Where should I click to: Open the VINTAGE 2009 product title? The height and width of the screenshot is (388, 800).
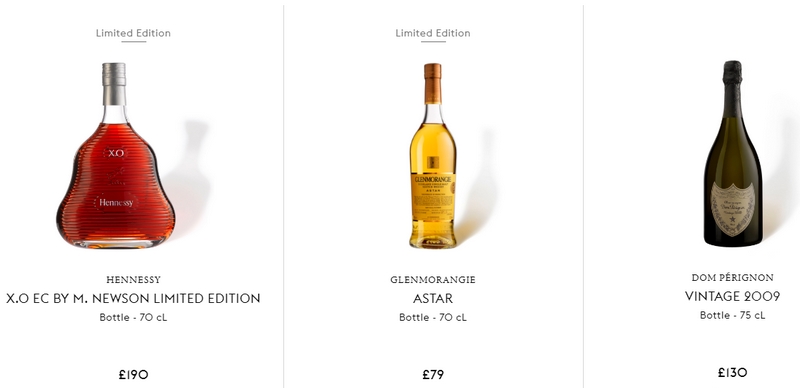tap(732, 296)
